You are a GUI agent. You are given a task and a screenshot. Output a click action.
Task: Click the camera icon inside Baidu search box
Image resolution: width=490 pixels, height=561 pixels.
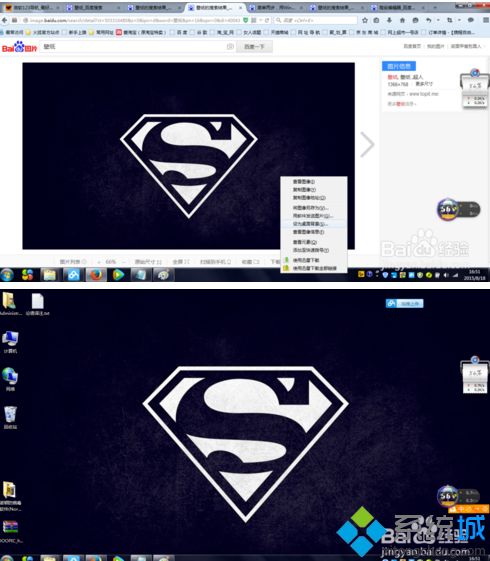230,47
